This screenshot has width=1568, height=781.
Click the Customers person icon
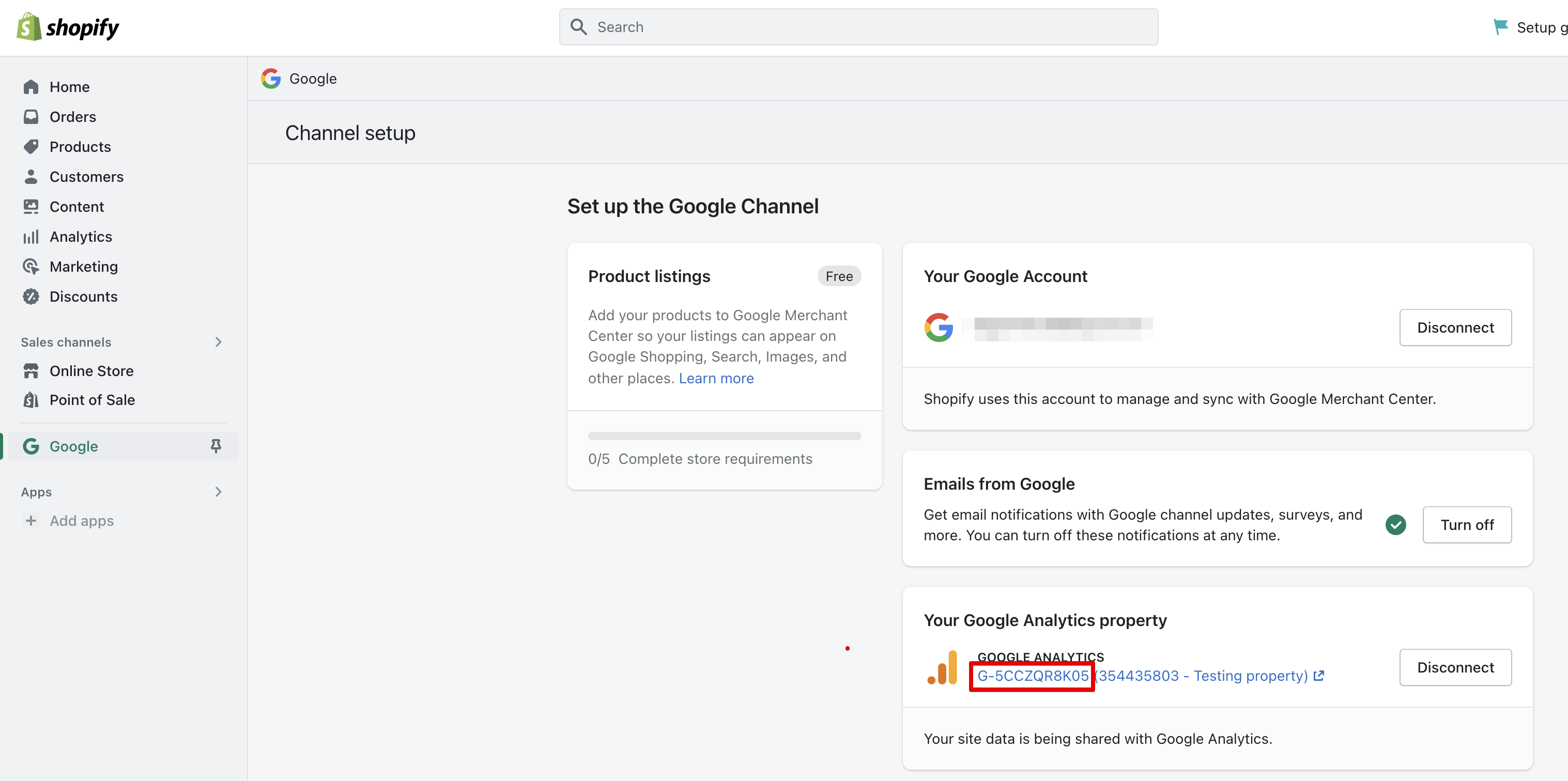click(31, 176)
